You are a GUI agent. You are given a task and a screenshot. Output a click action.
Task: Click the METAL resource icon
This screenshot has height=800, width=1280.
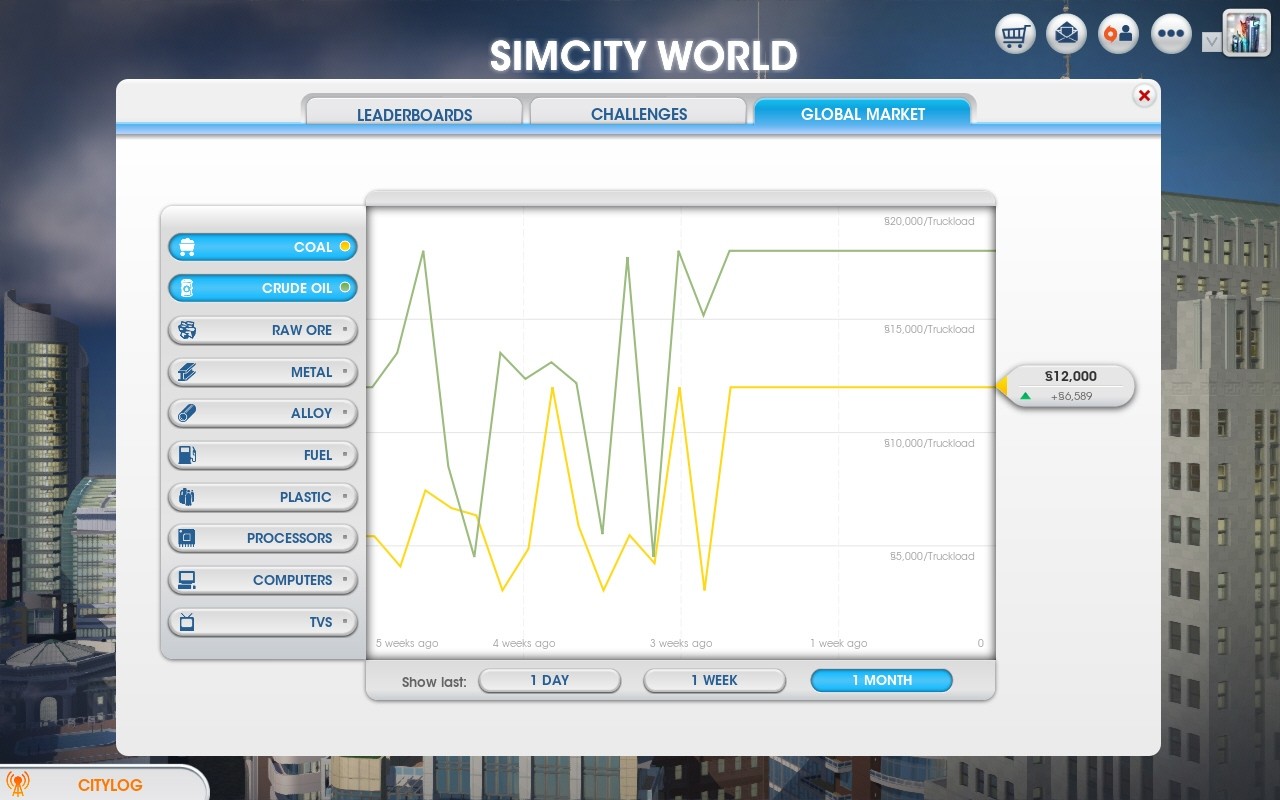pos(189,371)
